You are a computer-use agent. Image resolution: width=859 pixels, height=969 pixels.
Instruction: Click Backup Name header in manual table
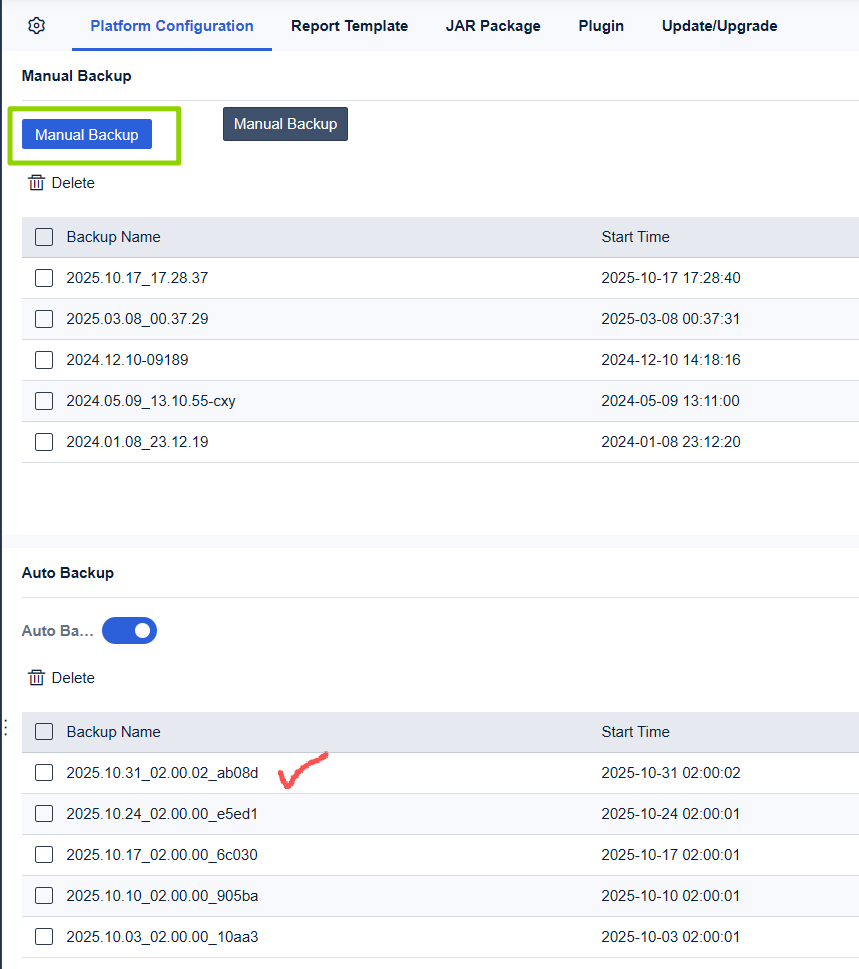click(114, 237)
